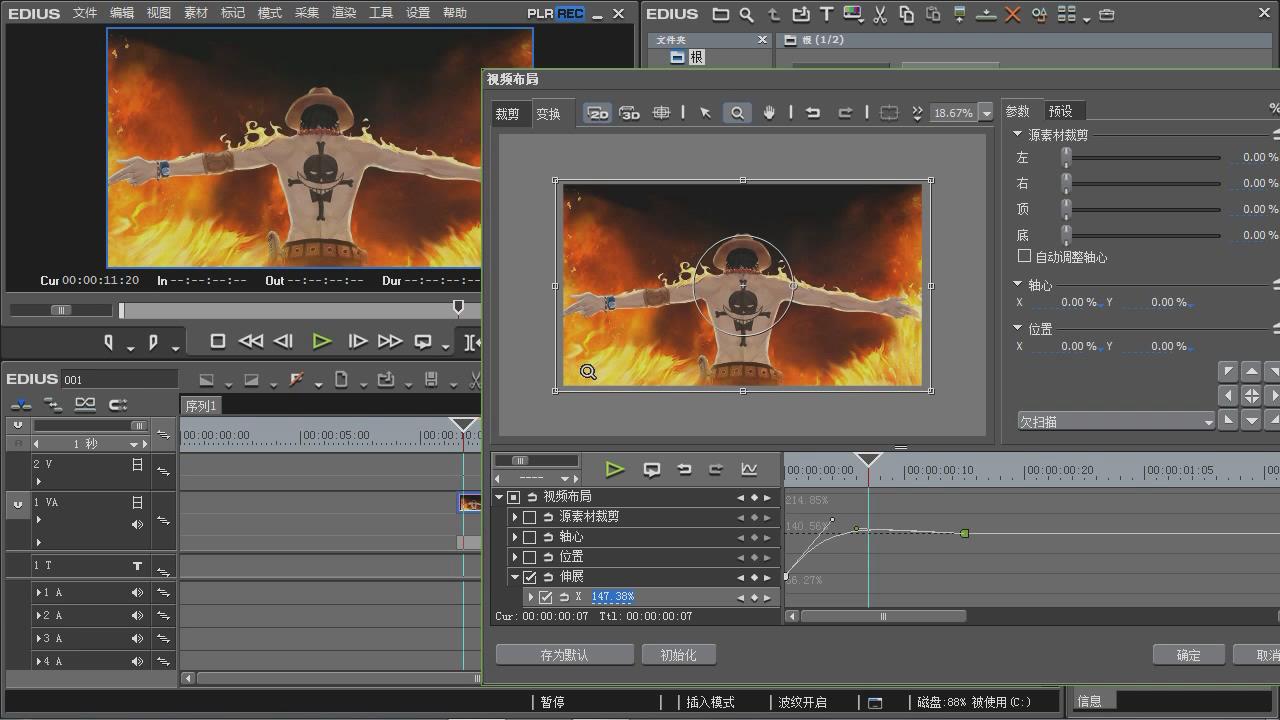Image resolution: width=1280 pixels, height=720 pixels.
Task: Switch layout editor to 3D mode
Action: click(629, 113)
